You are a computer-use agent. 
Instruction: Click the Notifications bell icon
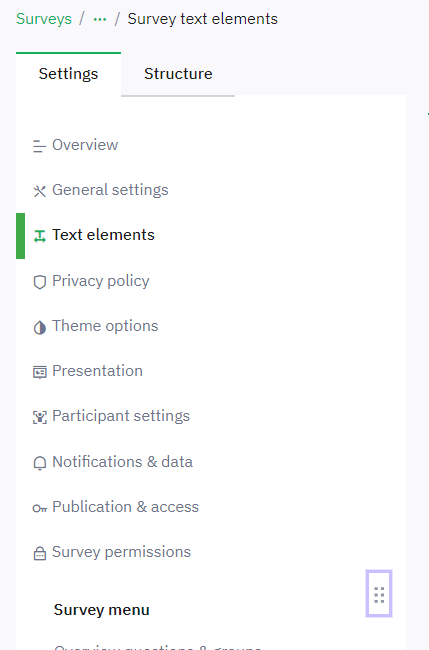click(x=39, y=463)
